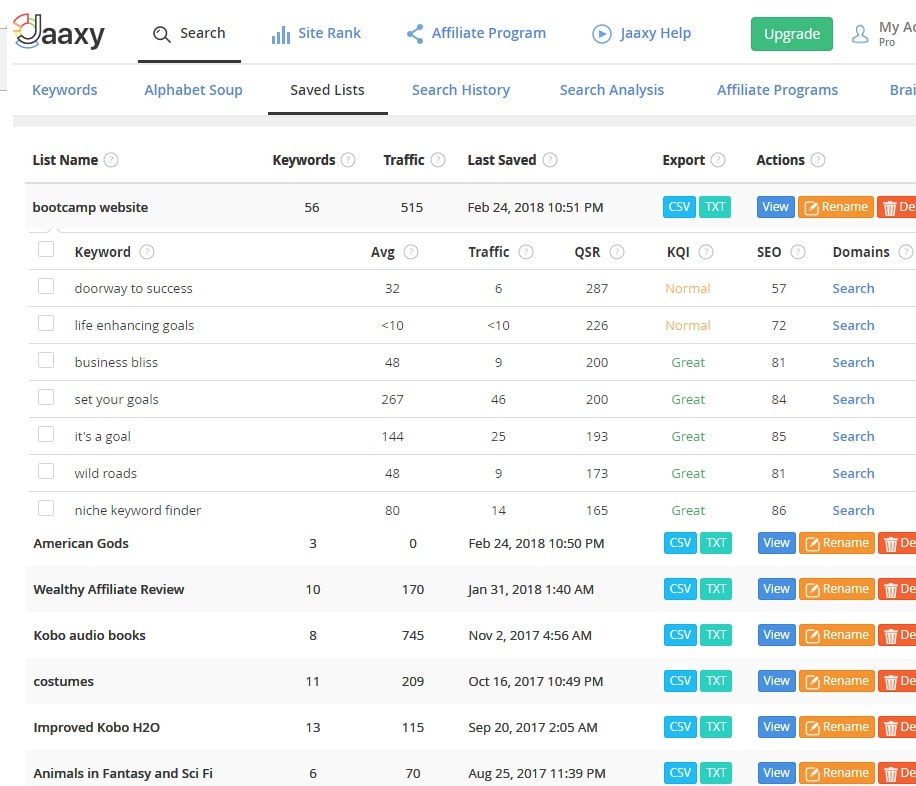
Task: Check the 'life enhancing goals' keyword
Action: point(46,323)
